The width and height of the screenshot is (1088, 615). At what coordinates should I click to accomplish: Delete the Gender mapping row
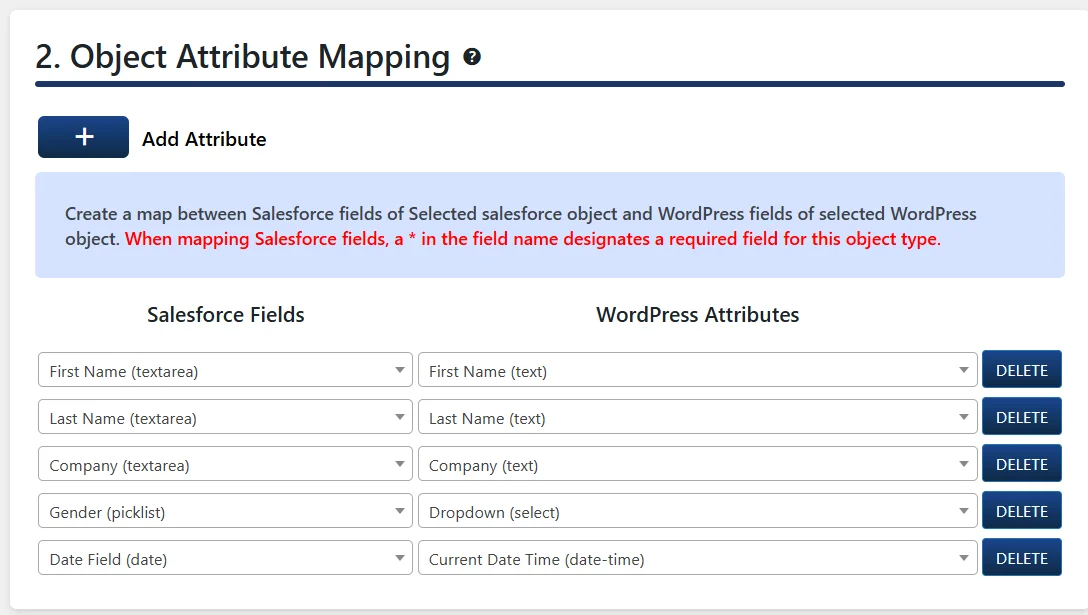point(1021,510)
